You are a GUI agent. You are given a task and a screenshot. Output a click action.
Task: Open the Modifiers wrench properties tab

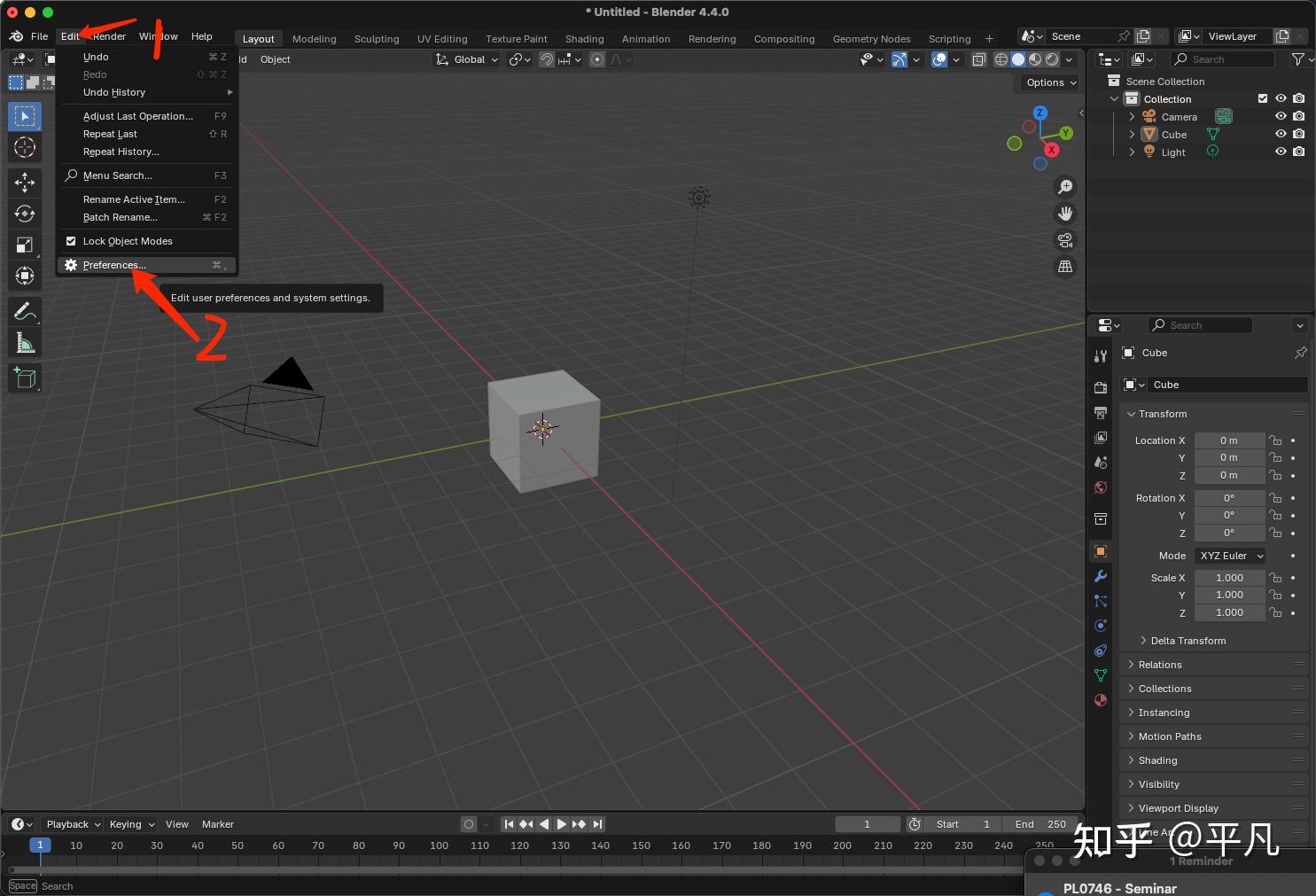(1101, 576)
